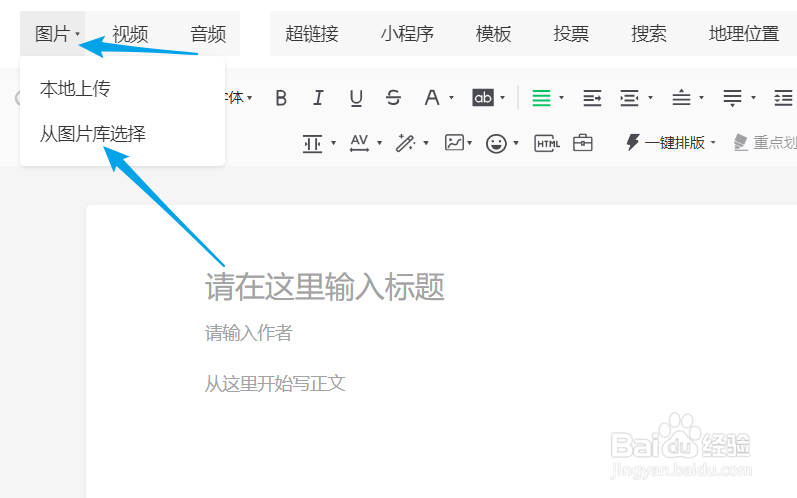Open the 模板 template option

[x=493, y=34]
